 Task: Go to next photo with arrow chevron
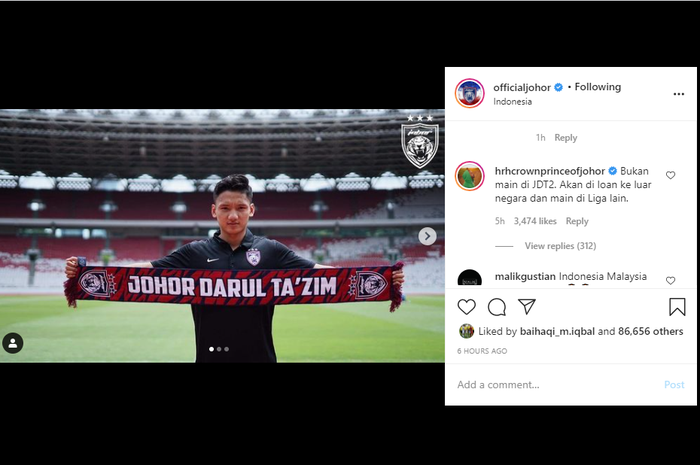(x=427, y=236)
